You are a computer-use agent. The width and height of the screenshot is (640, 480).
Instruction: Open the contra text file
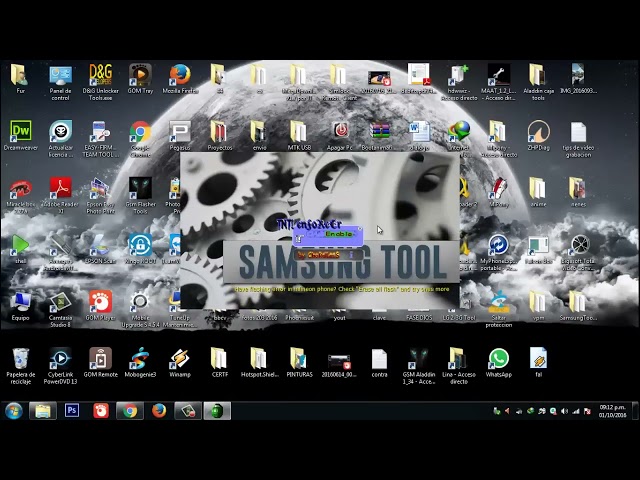[379, 362]
